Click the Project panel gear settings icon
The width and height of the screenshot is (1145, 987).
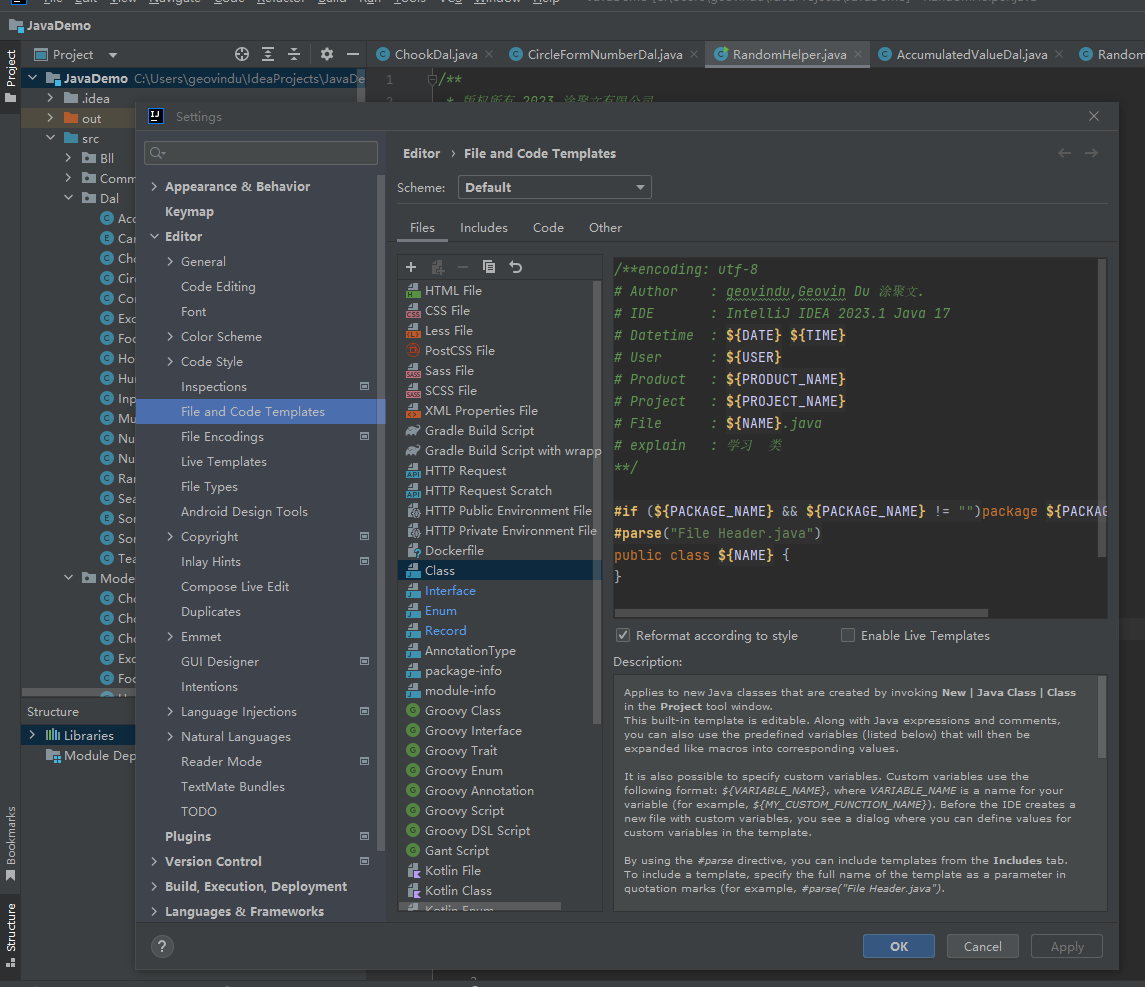(327, 54)
